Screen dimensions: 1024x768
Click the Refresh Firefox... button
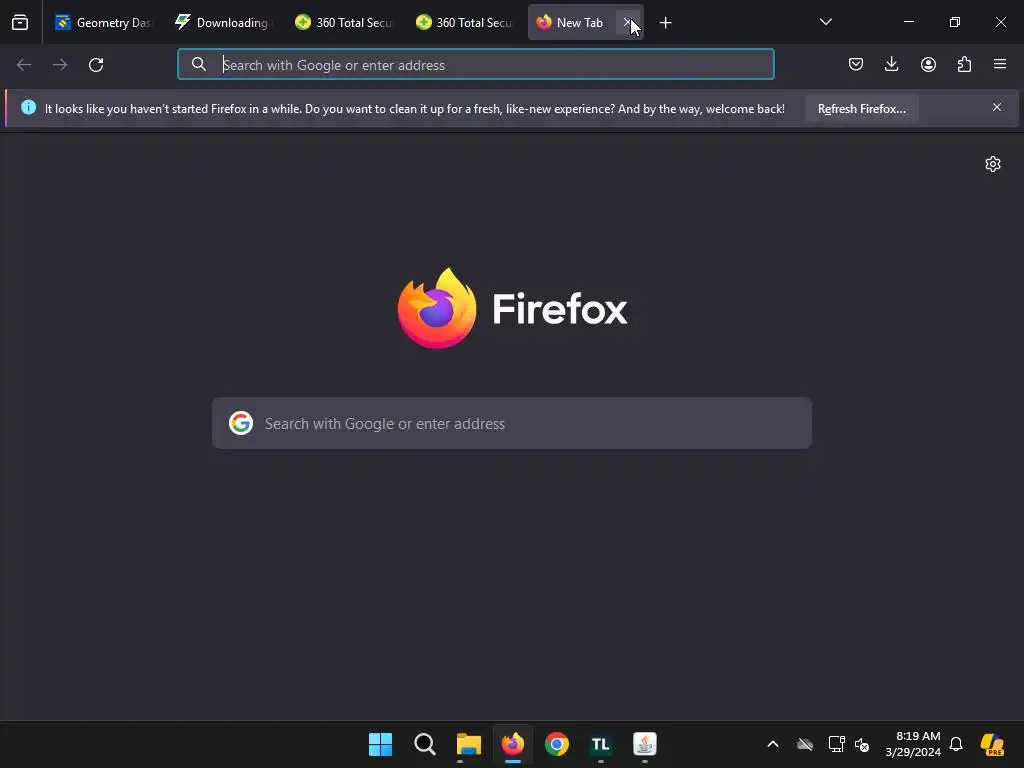click(861, 108)
